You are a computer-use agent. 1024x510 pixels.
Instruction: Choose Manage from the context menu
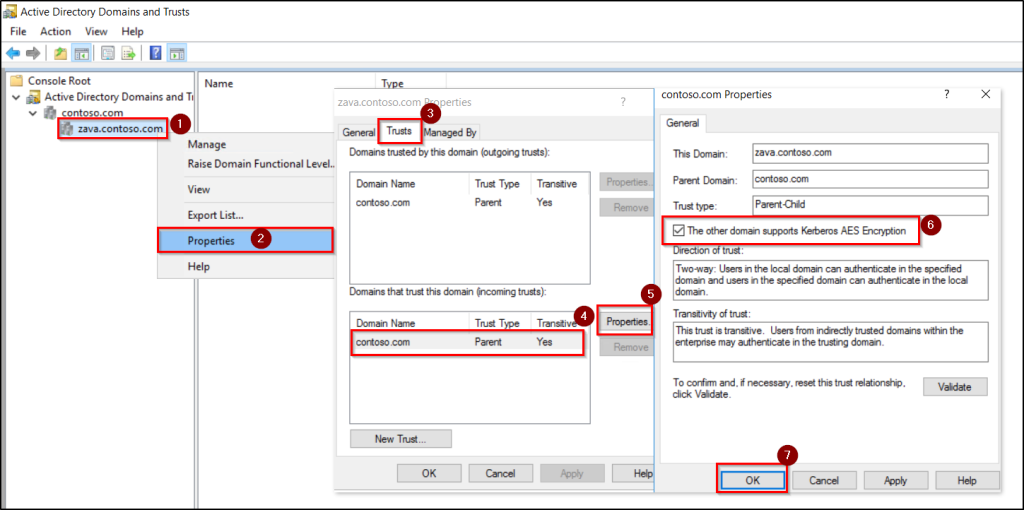point(246,144)
